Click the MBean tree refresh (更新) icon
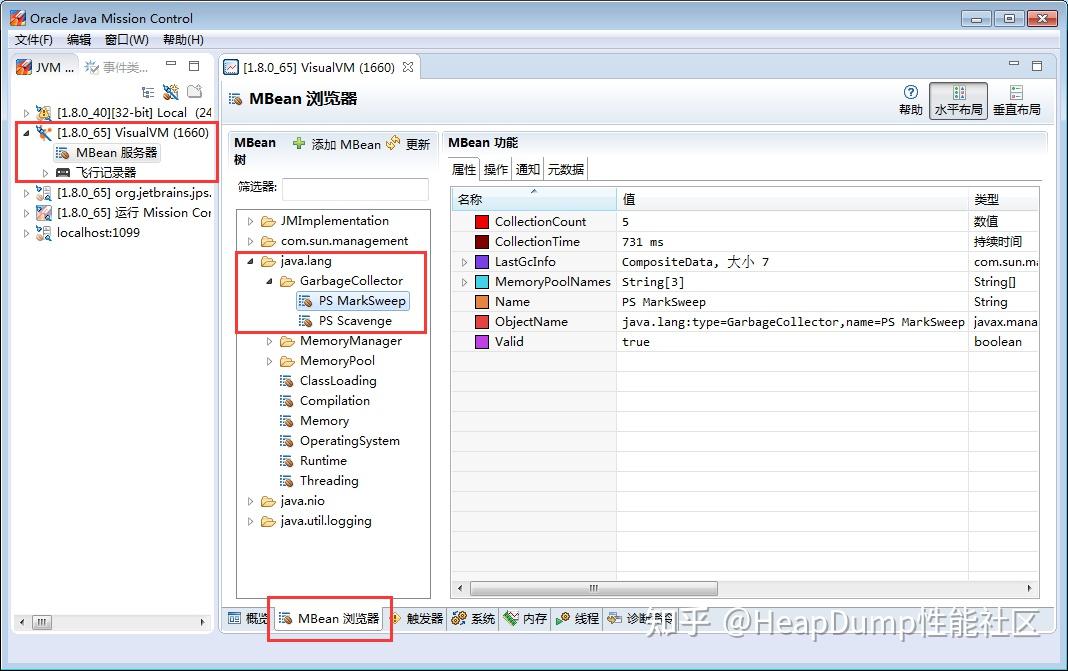 pyautogui.click(x=393, y=143)
